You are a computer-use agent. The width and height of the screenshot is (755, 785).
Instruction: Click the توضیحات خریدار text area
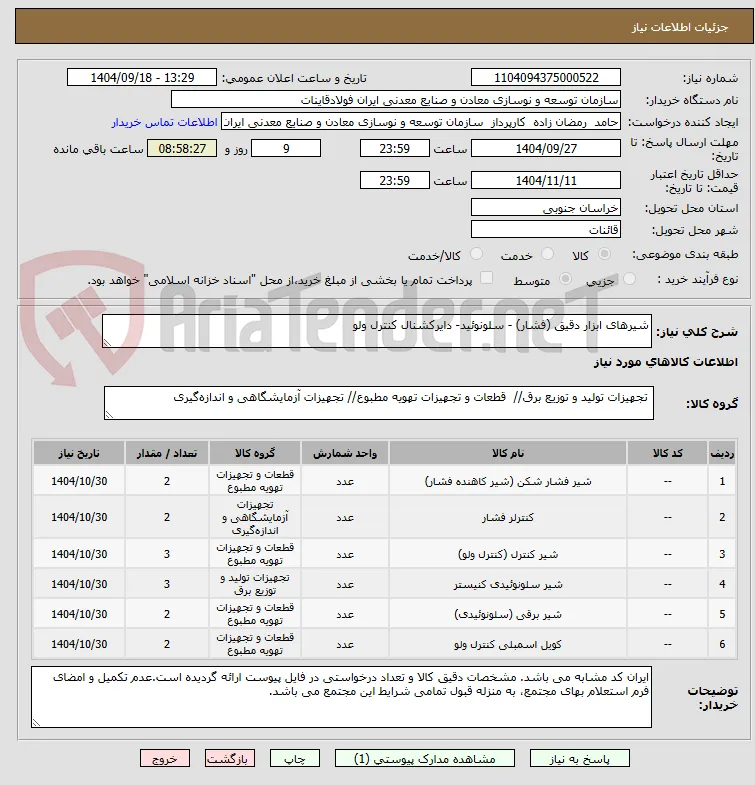pyautogui.click(x=341, y=697)
